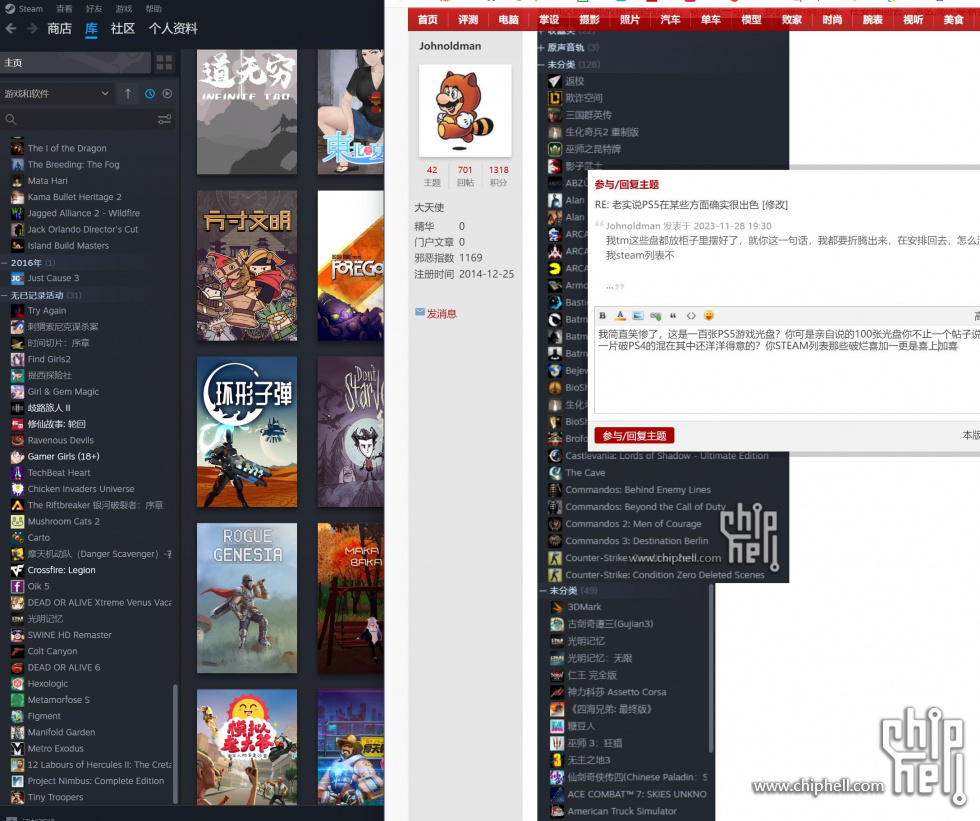Image resolution: width=980 pixels, height=821 pixels.
Task: Open the Johnoldman username link
Action: (x=450, y=46)
